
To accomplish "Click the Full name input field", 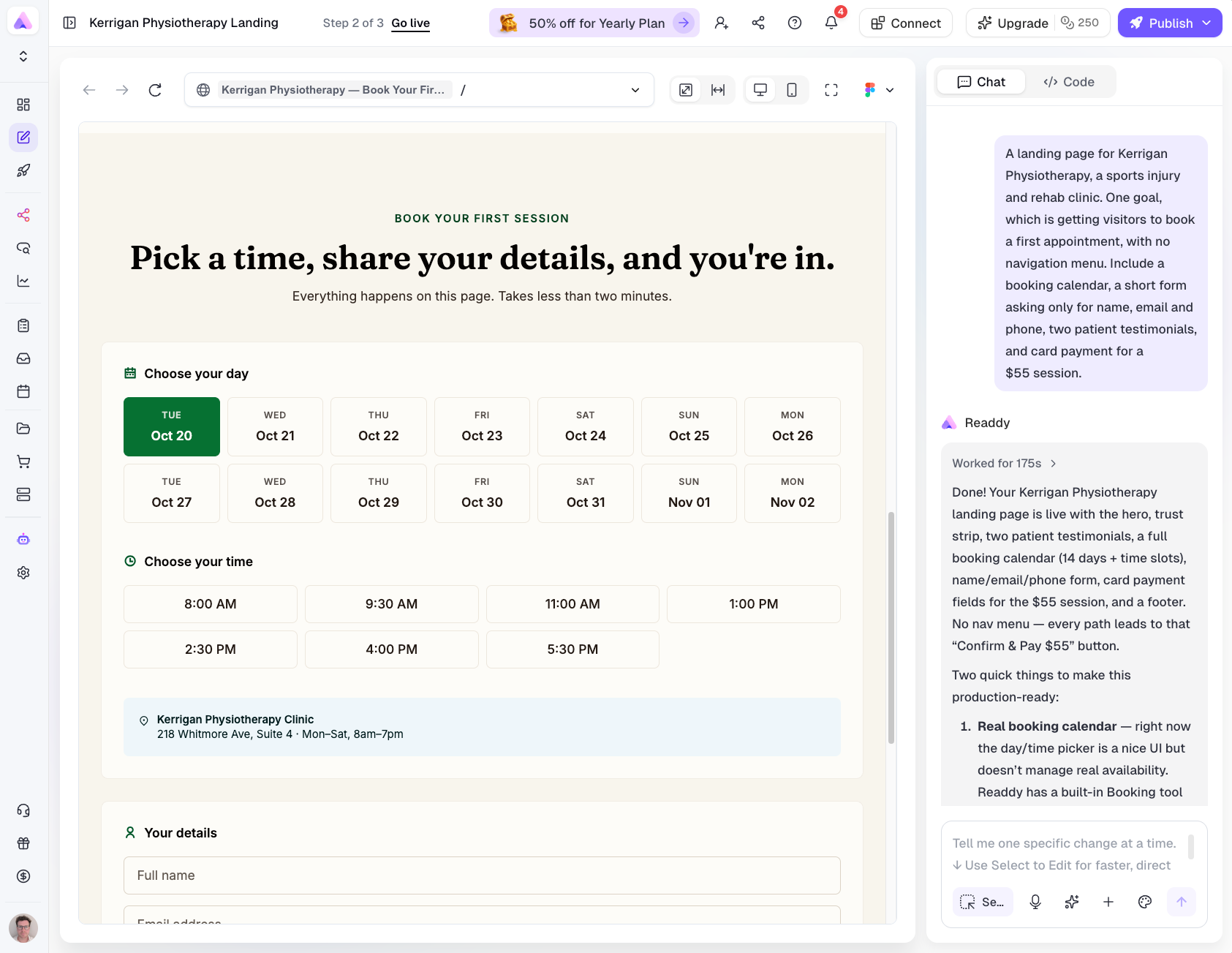I will tap(482, 875).
